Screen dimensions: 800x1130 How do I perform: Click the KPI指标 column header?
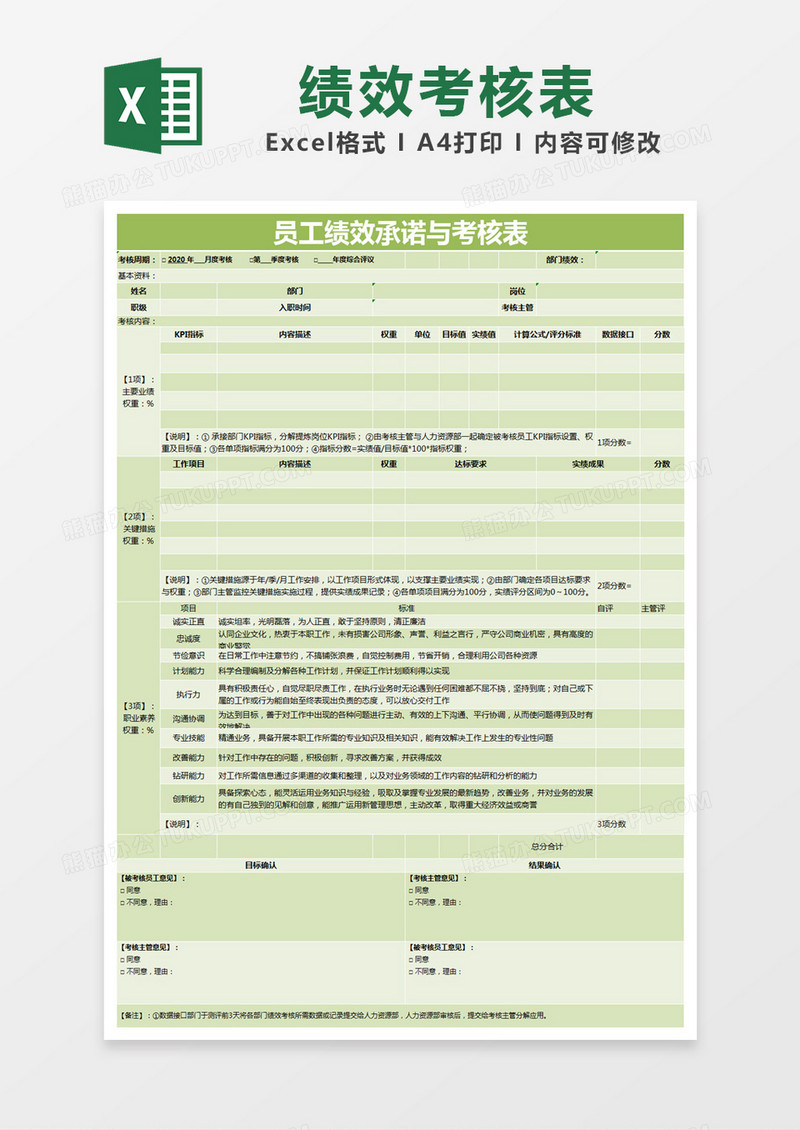pos(189,334)
